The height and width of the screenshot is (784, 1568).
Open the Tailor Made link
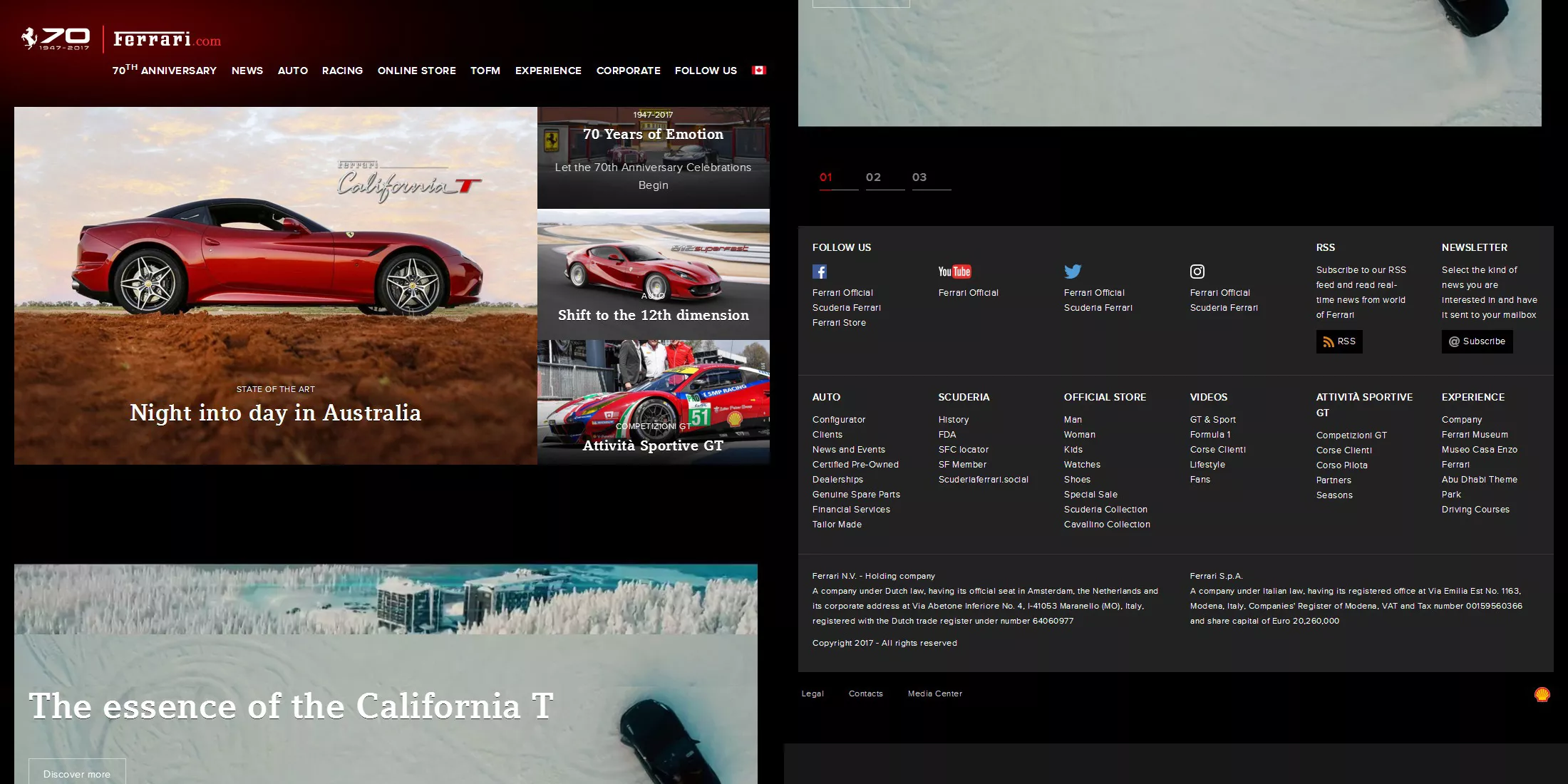coord(837,525)
